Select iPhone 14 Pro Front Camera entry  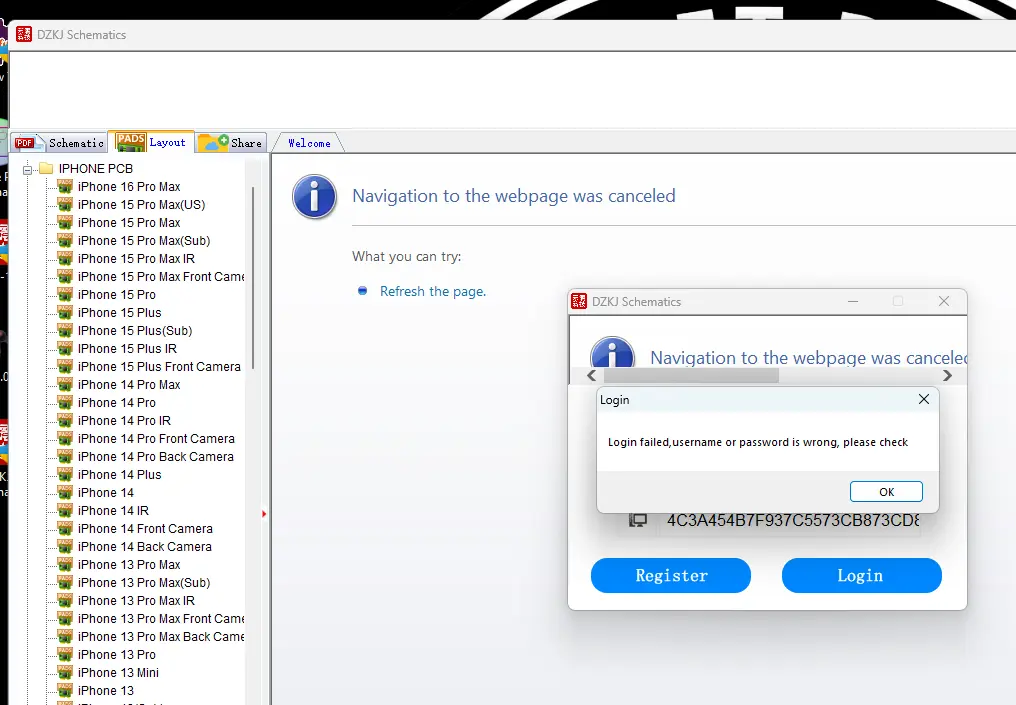tap(156, 439)
